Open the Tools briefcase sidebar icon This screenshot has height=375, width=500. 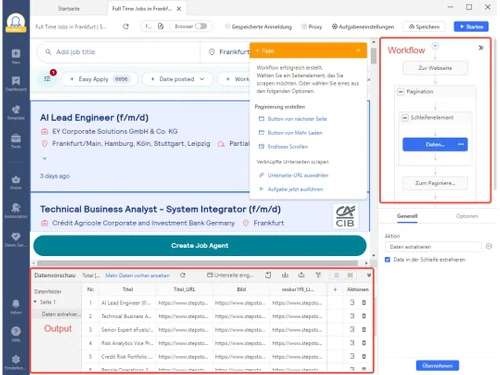pyautogui.click(x=16, y=138)
